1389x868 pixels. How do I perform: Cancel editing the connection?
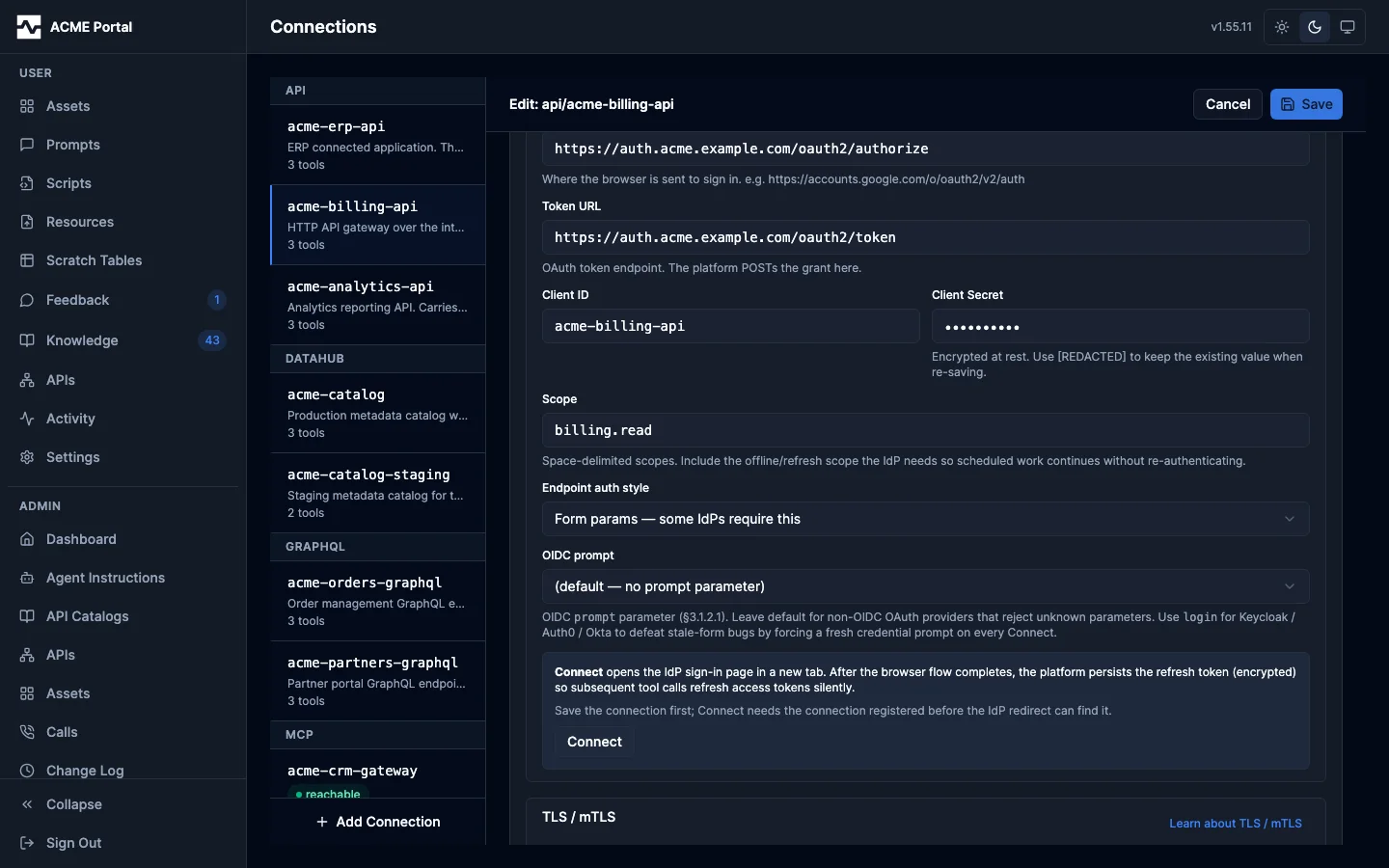(1228, 104)
